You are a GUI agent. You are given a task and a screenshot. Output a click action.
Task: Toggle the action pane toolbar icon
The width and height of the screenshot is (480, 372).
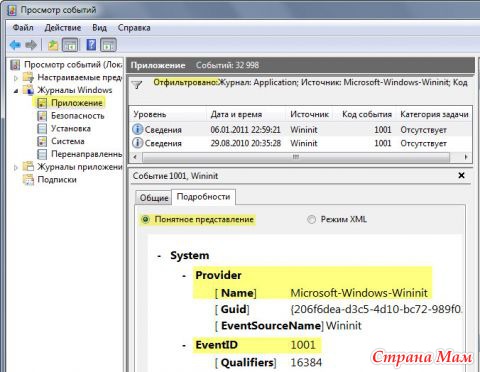click(x=108, y=45)
